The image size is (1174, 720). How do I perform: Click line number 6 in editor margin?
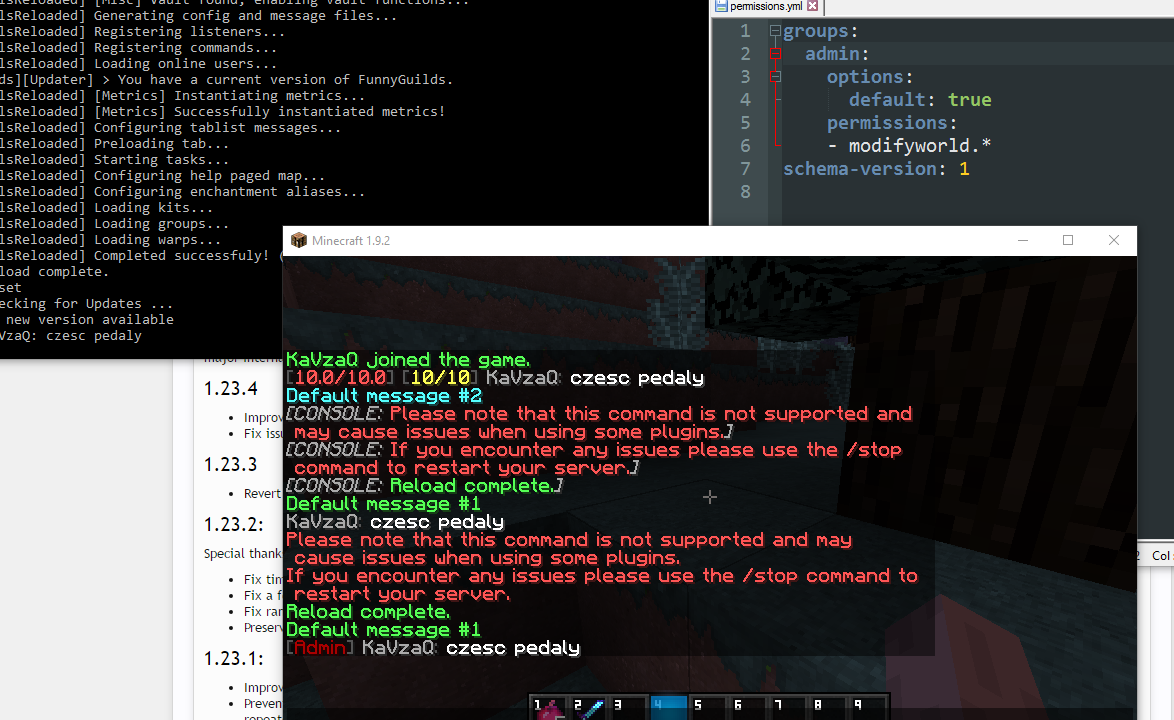click(745, 146)
